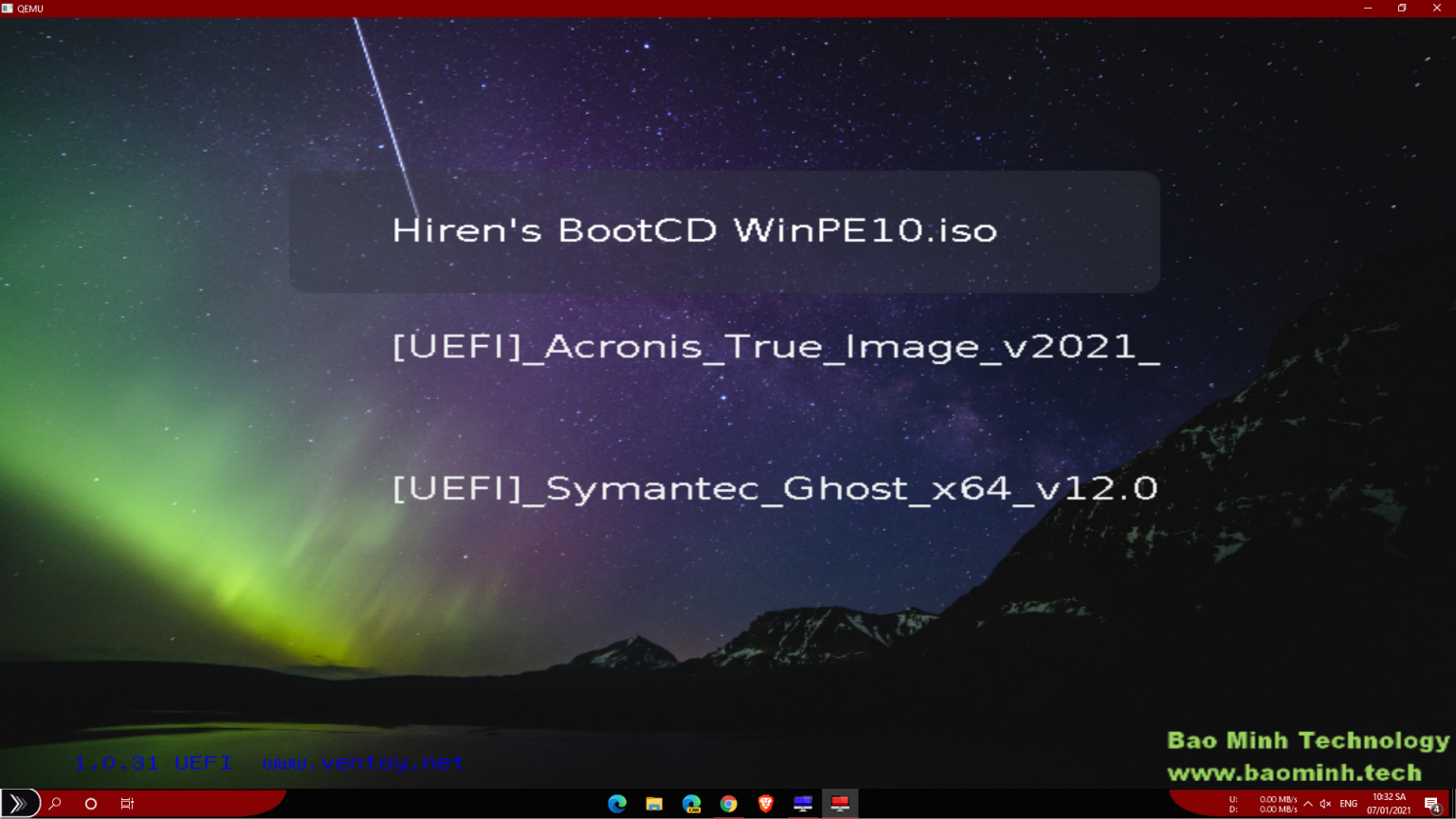The width and height of the screenshot is (1456, 819).
Task: Switch to active QEMU taskbar icon
Action: [x=840, y=804]
